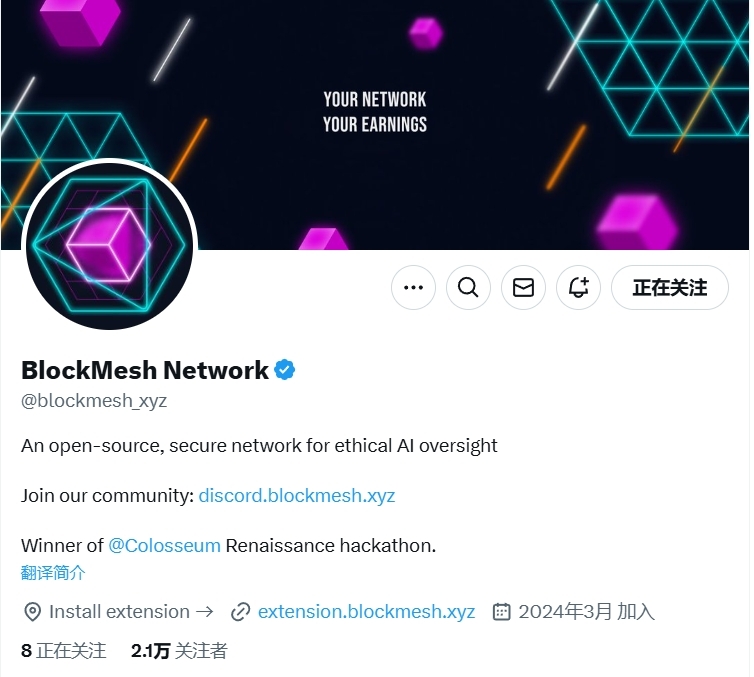Click the @blockmesh_xyz handle text

click(x=94, y=400)
